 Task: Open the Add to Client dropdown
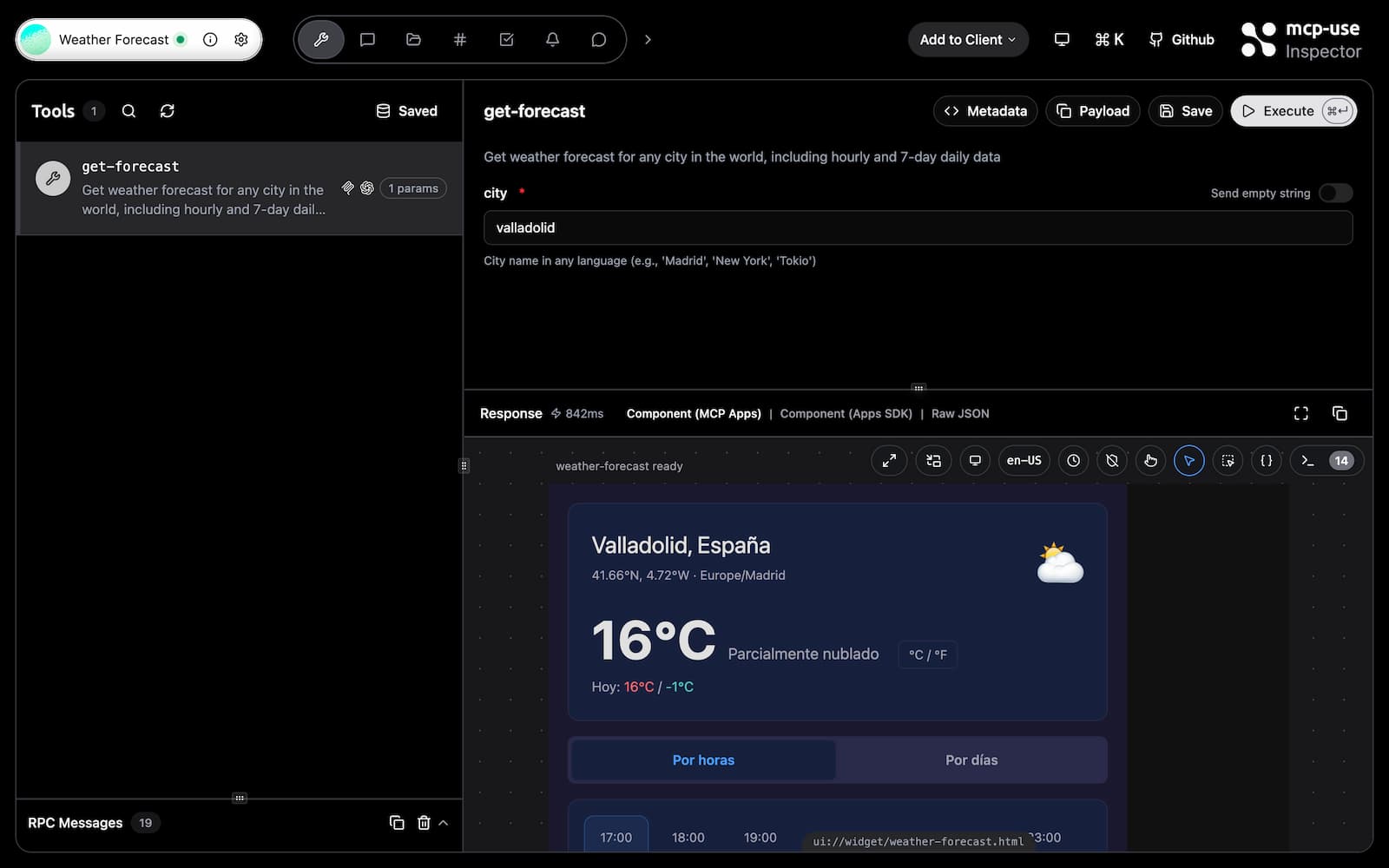pos(967,39)
